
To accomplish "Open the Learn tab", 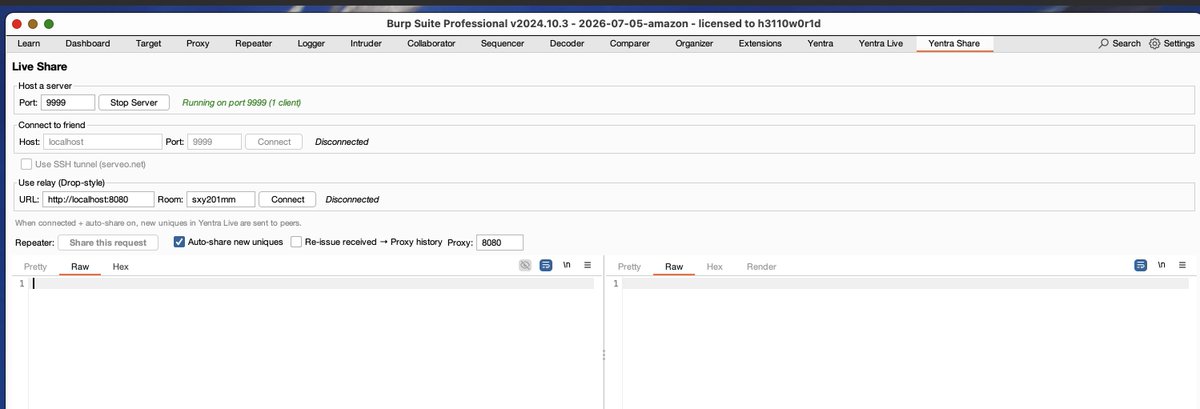I will click(x=29, y=43).
